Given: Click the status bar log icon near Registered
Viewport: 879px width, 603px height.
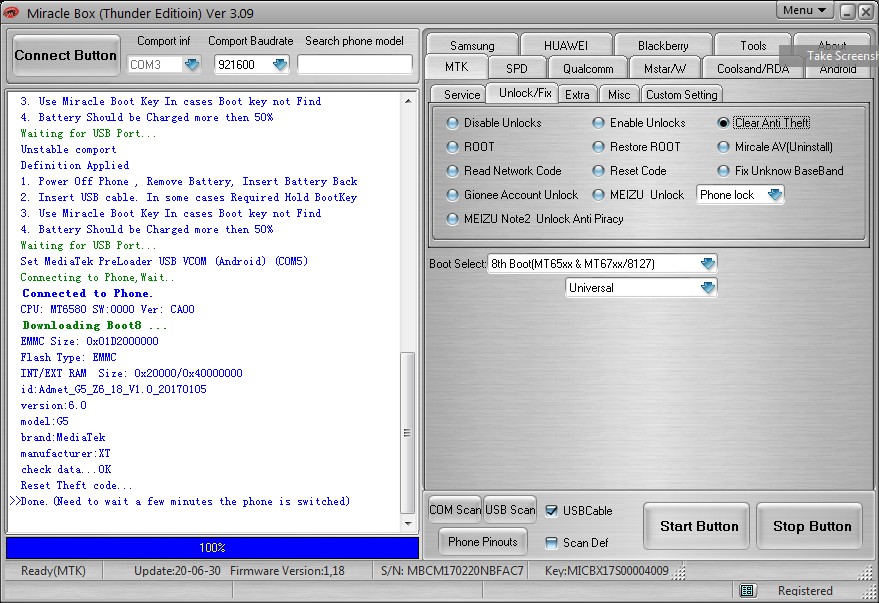Looking at the screenshot, I should click(x=746, y=590).
